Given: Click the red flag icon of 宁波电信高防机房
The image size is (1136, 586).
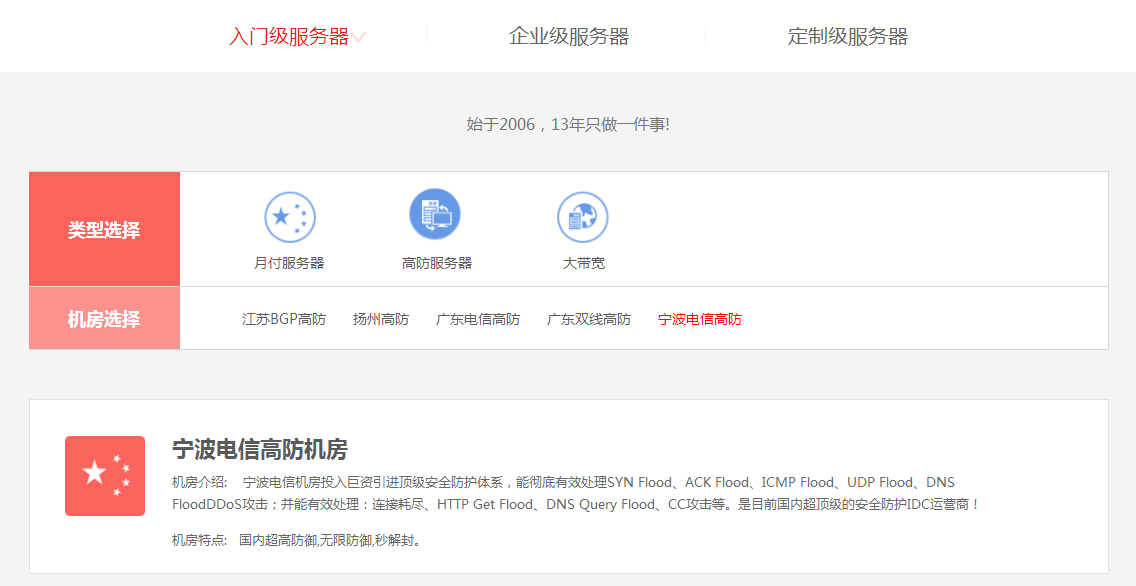Looking at the screenshot, I should 105,476.
